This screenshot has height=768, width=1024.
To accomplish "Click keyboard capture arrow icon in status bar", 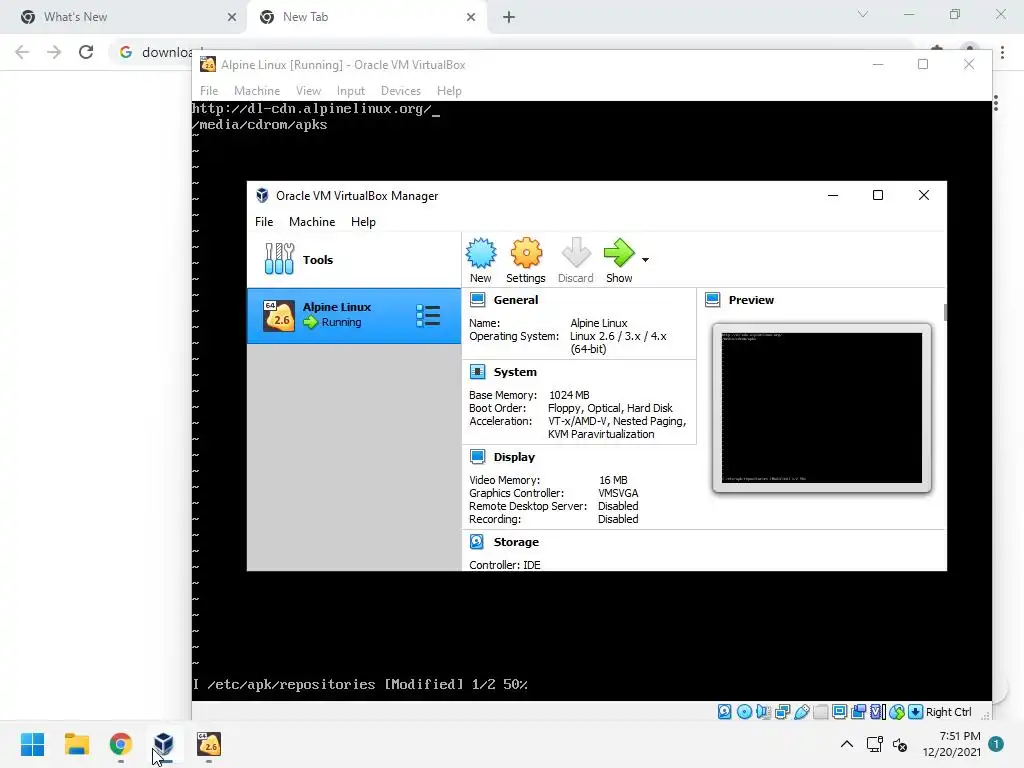I will pos(916,712).
